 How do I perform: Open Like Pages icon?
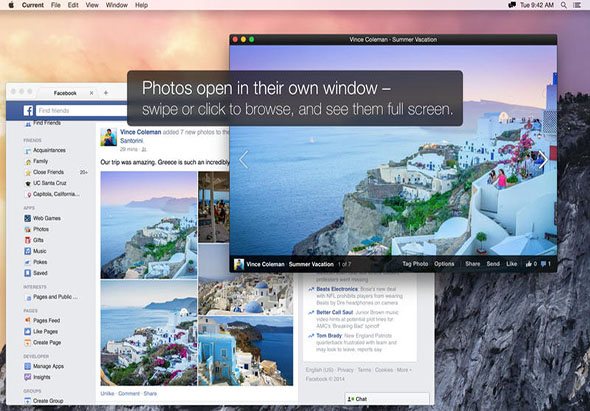pos(28,332)
